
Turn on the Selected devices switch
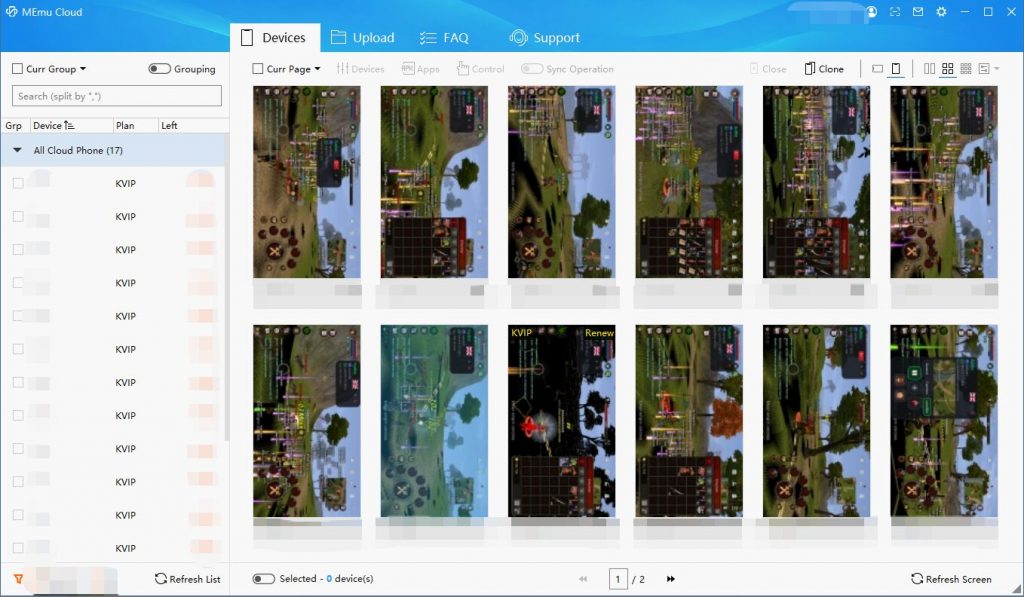[263, 579]
